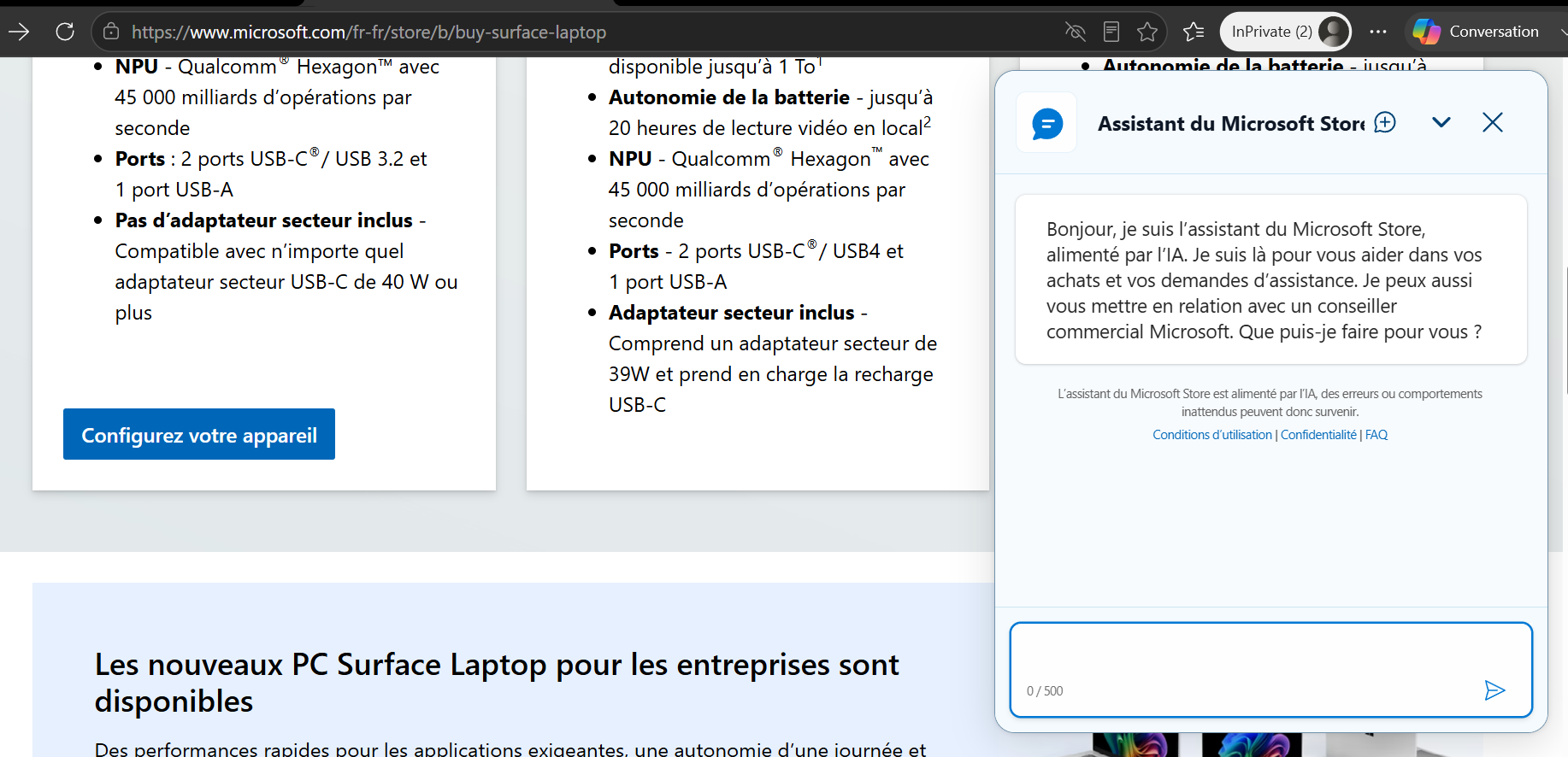The height and width of the screenshot is (757, 1568).
Task: View site information lock icon
Action: click(111, 32)
